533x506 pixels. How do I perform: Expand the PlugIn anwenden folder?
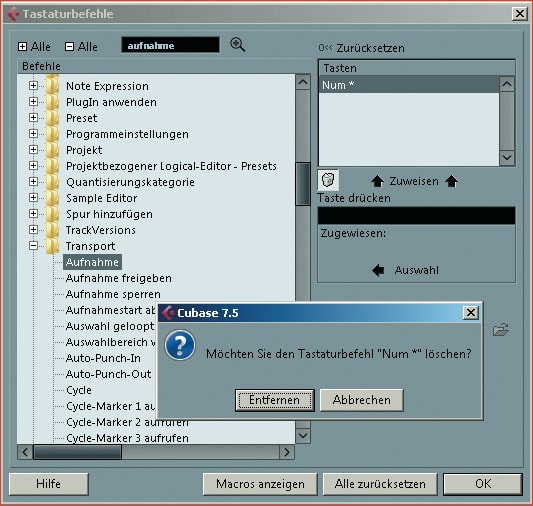coord(33,101)
